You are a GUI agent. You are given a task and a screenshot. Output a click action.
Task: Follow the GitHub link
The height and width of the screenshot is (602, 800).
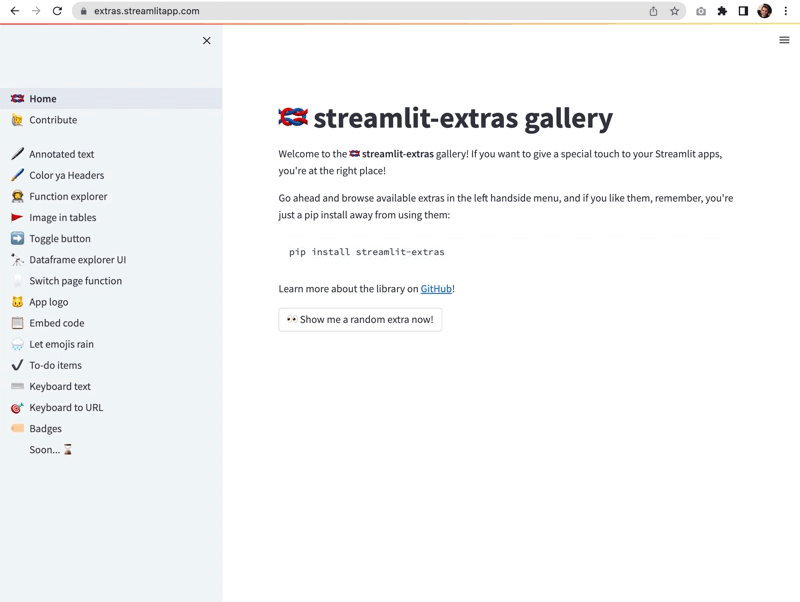coord(436,289)
